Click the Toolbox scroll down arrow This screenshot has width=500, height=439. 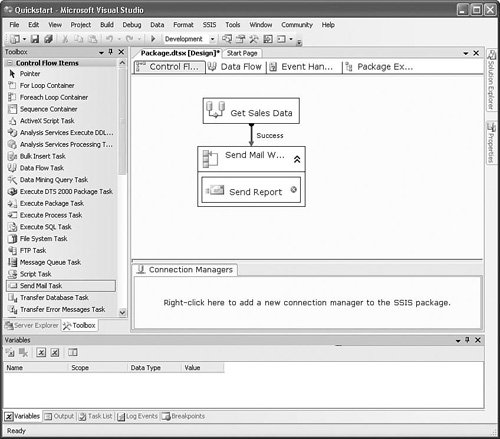pyautogui.click(x=122, y=312)
